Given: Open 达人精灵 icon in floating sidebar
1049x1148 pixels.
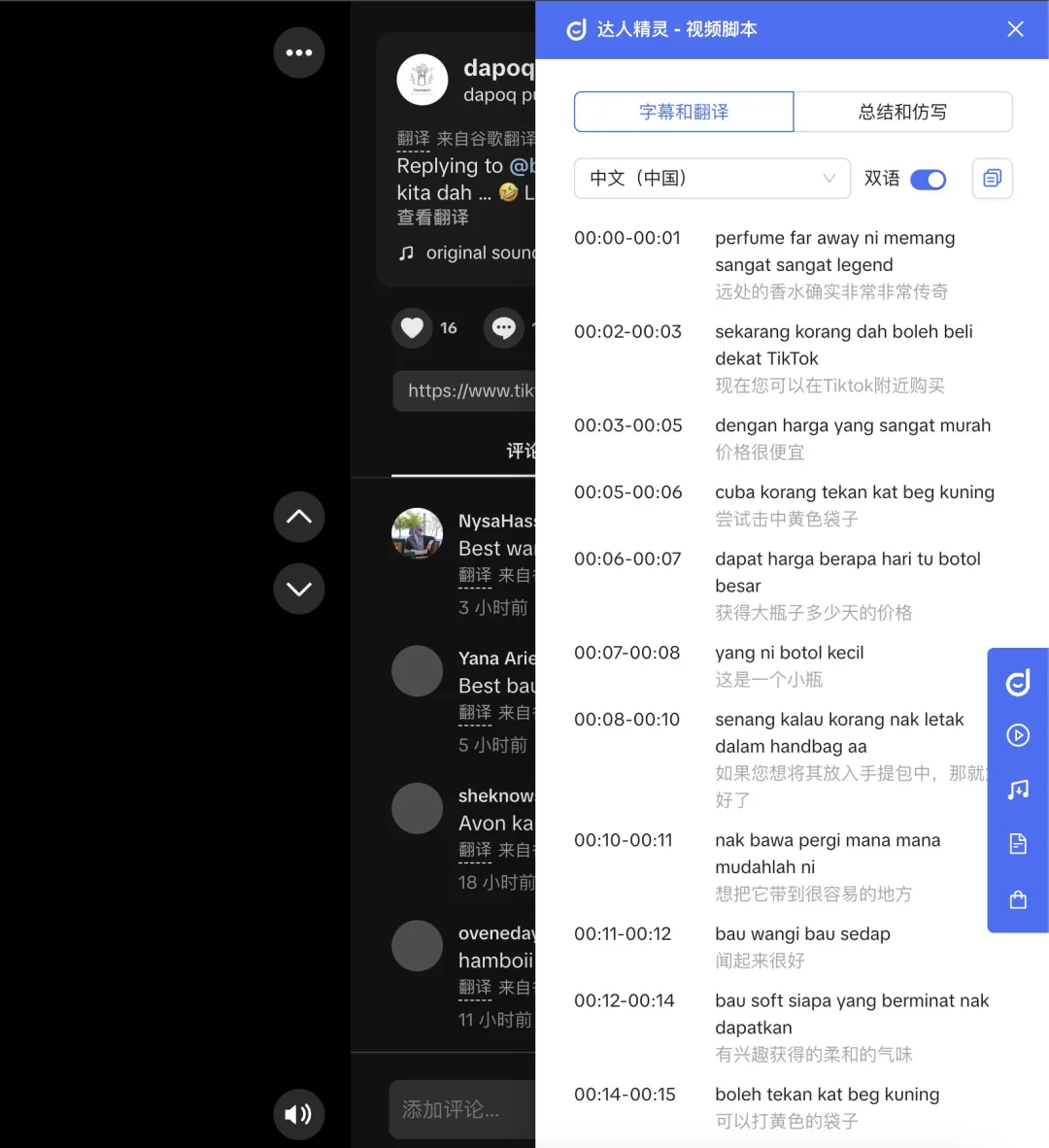Looking at the screenshot, I should point(1018,683).
